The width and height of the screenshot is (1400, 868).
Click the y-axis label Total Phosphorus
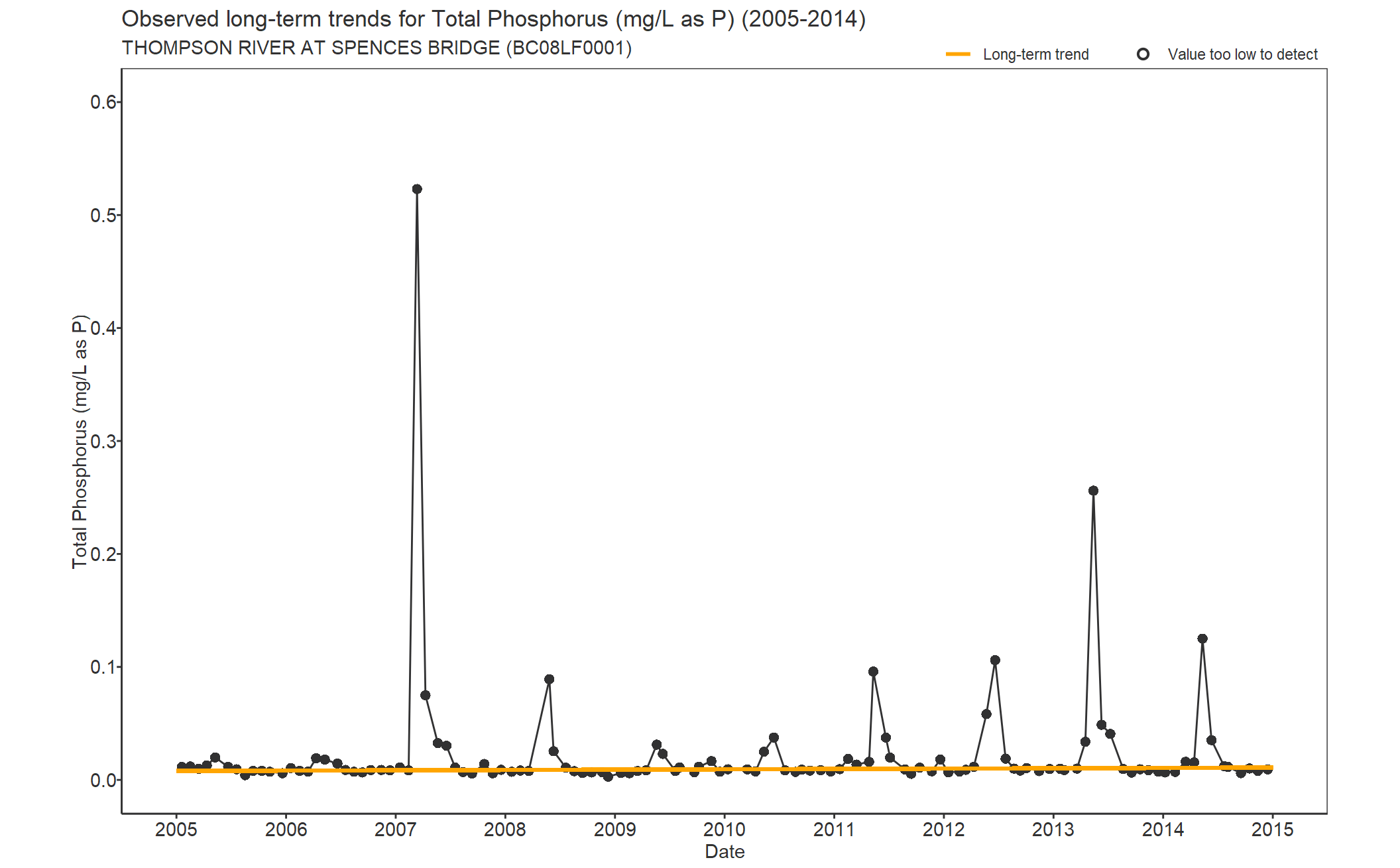coord(80,442)
